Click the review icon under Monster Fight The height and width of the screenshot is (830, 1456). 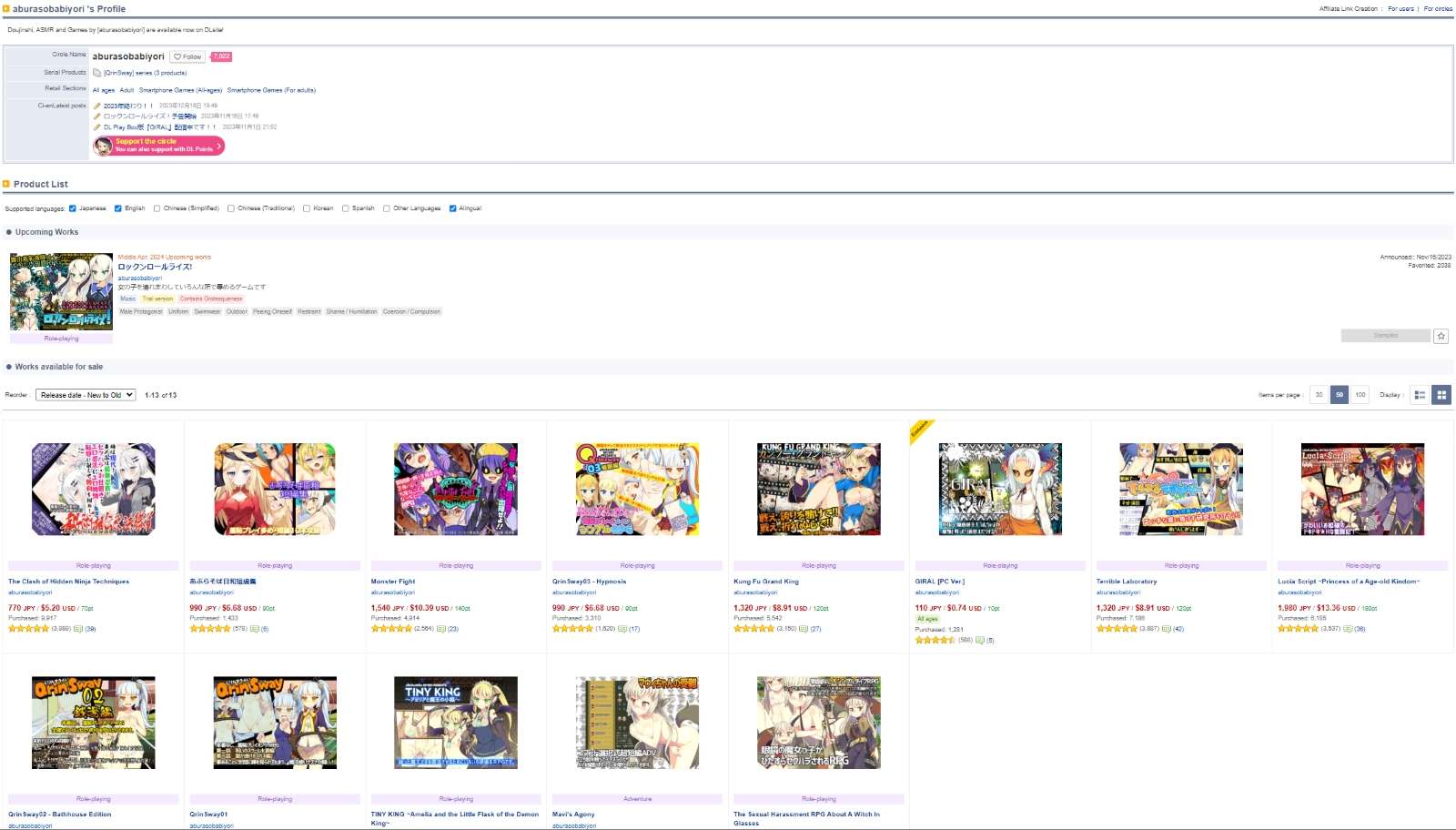click(x=441, y=629)
